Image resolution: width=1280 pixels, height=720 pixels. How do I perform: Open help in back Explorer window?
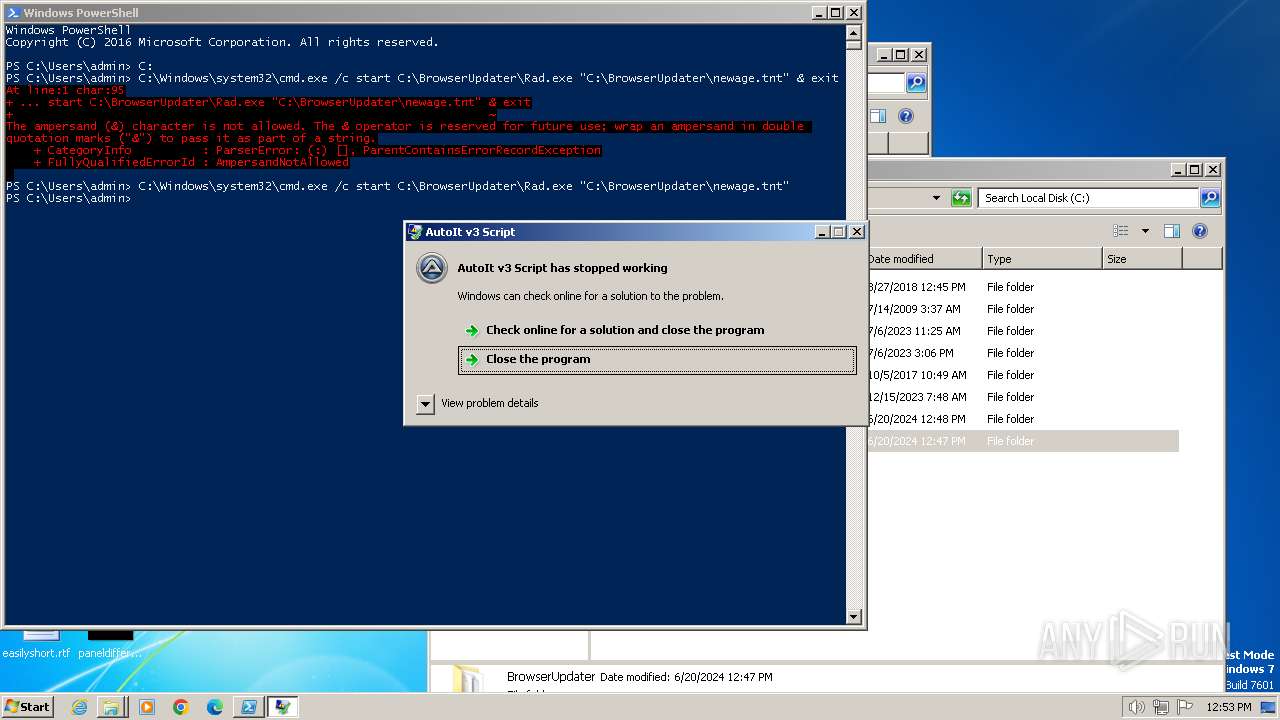pyautogui.click(x=905, y=116)
